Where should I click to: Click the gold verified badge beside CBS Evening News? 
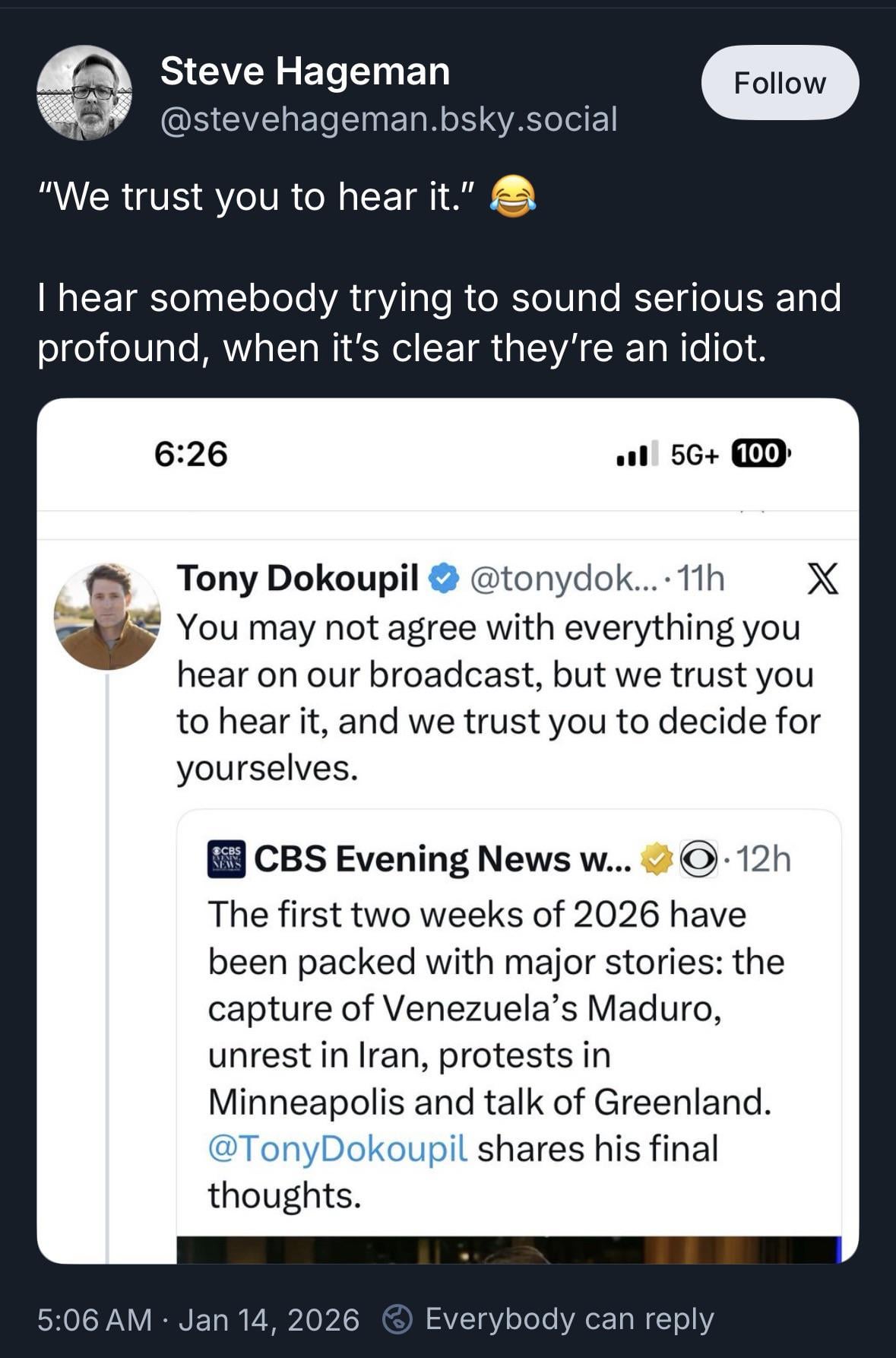pyautogui.click(x=657, y=859)
